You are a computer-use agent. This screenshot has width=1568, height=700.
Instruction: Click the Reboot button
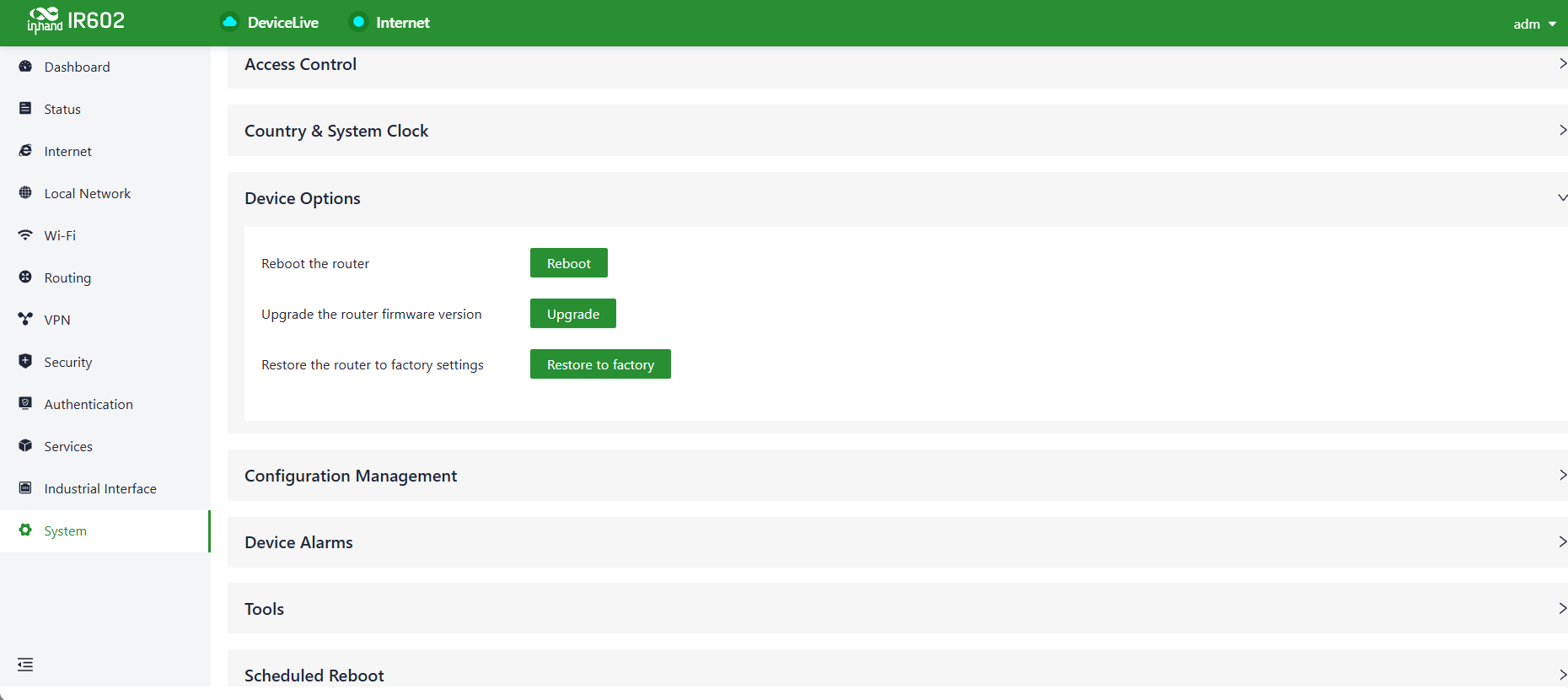point(569,263)
